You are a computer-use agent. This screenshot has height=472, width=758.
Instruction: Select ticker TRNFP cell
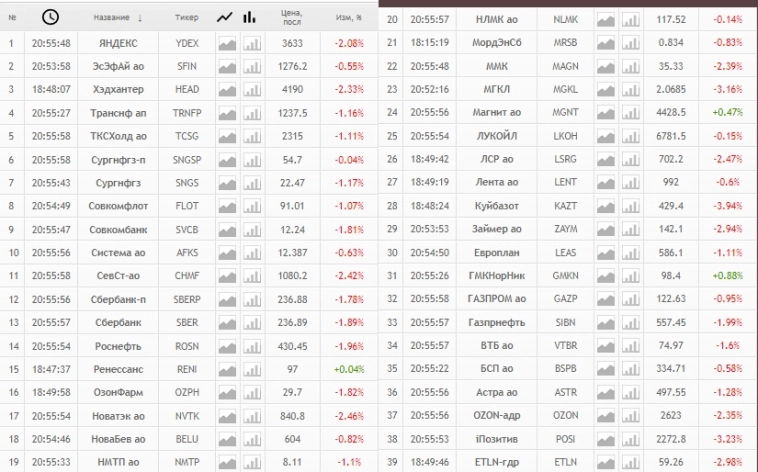pos(187,113)
